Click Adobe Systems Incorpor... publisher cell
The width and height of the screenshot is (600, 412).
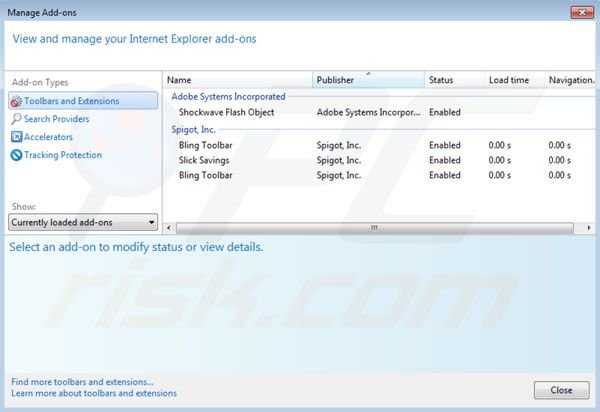pyautogui.click(x=368, y=112)
